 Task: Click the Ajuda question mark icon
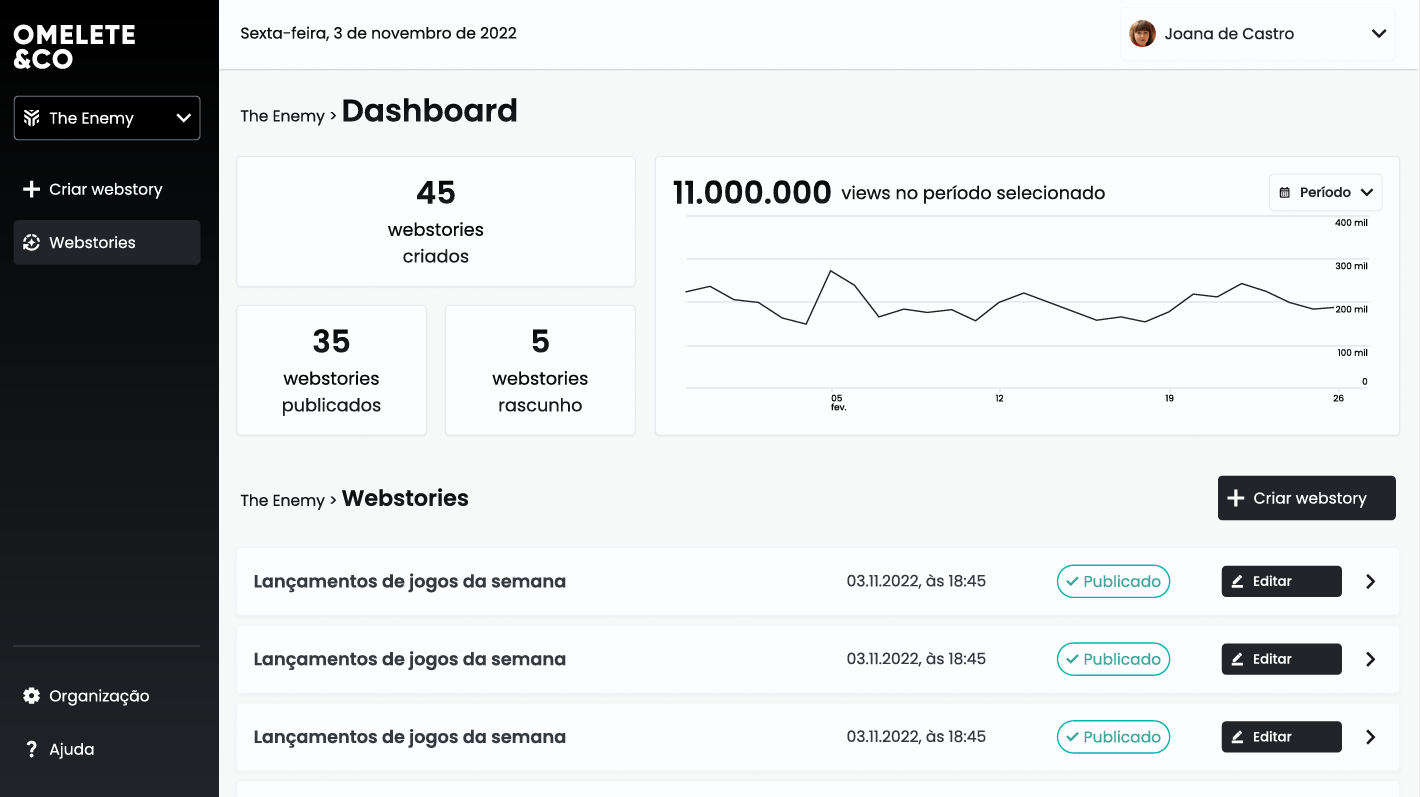tap(30, 748)
